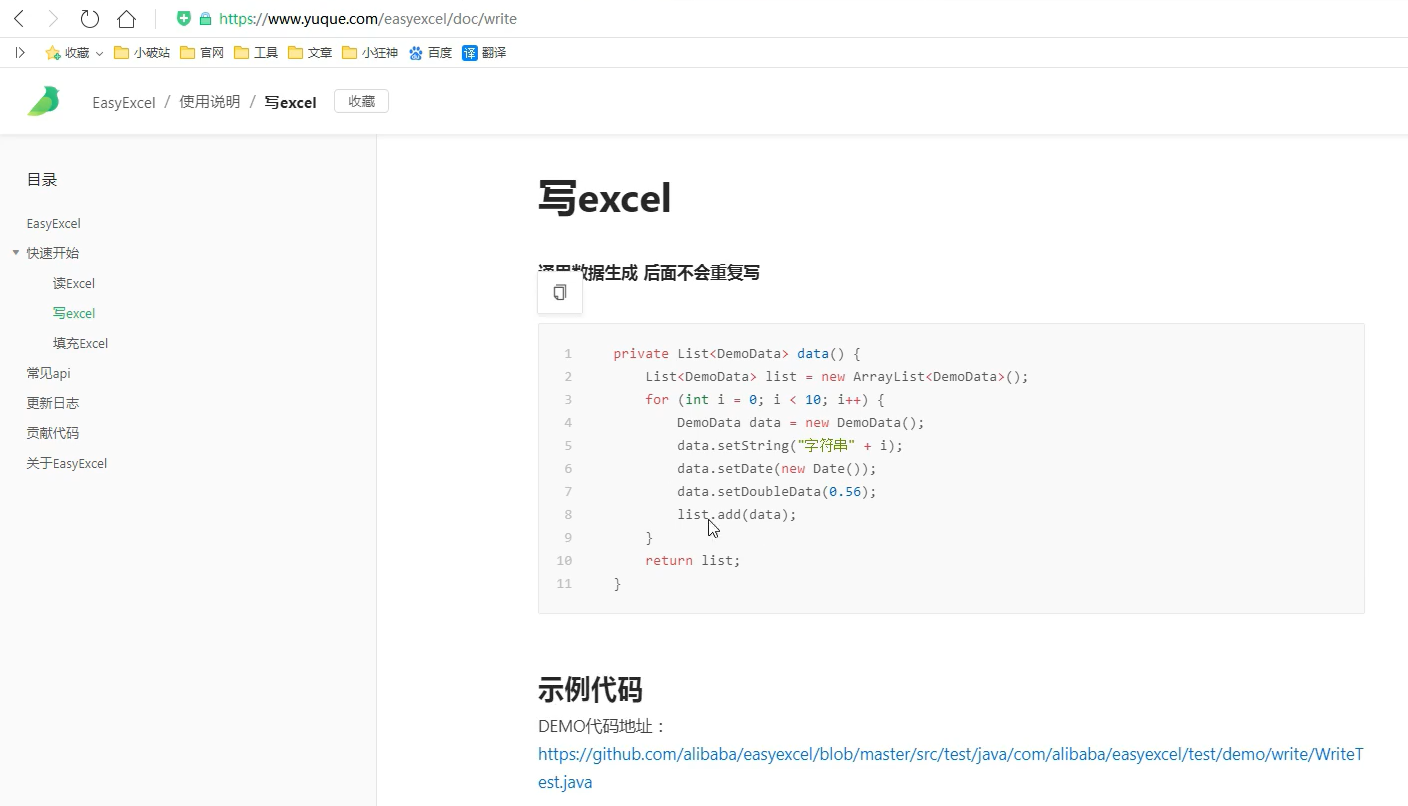Open 更新日志 in sidebar
The image size is (1408, 806).
[x=53, y=403]
